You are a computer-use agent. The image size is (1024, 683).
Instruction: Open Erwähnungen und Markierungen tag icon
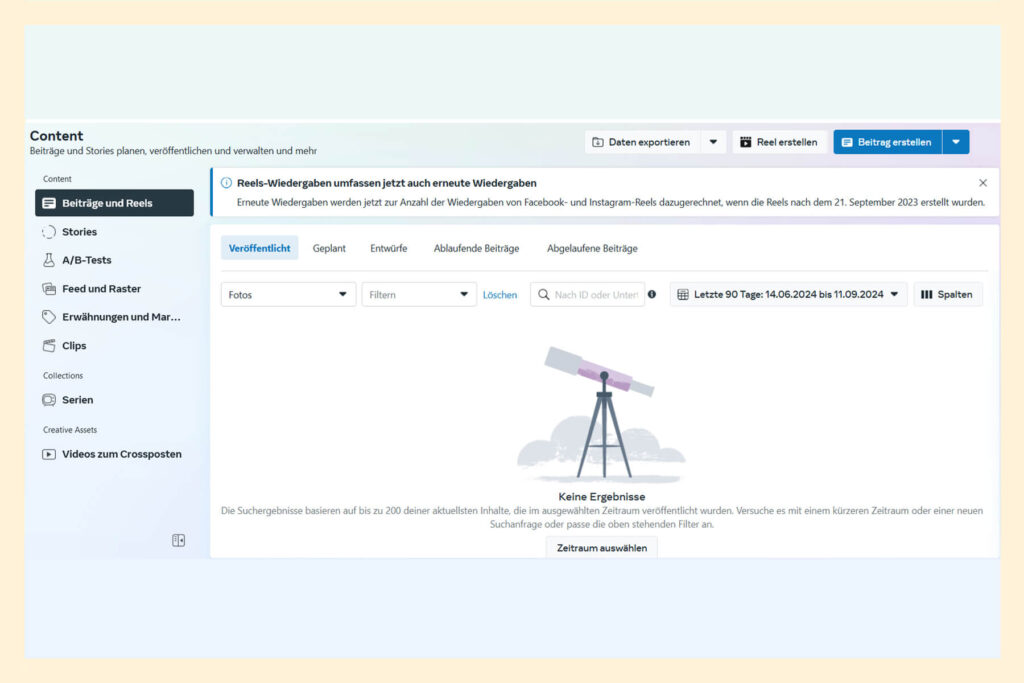(49, 317)
